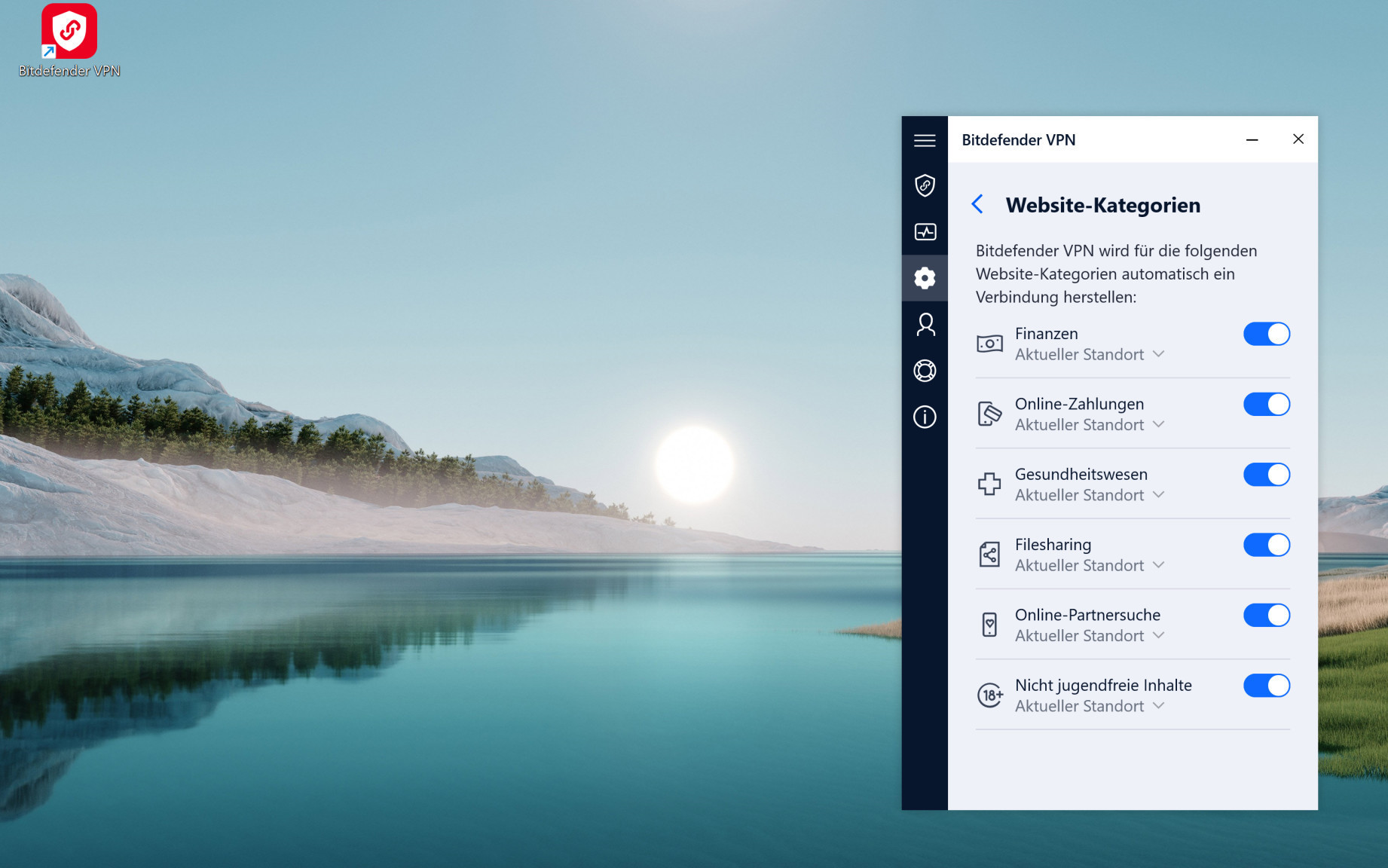The height and width of the screenshot is (868, 1388).
Task: Click the Filesharing category label
Action: (x=1053, y=545)
